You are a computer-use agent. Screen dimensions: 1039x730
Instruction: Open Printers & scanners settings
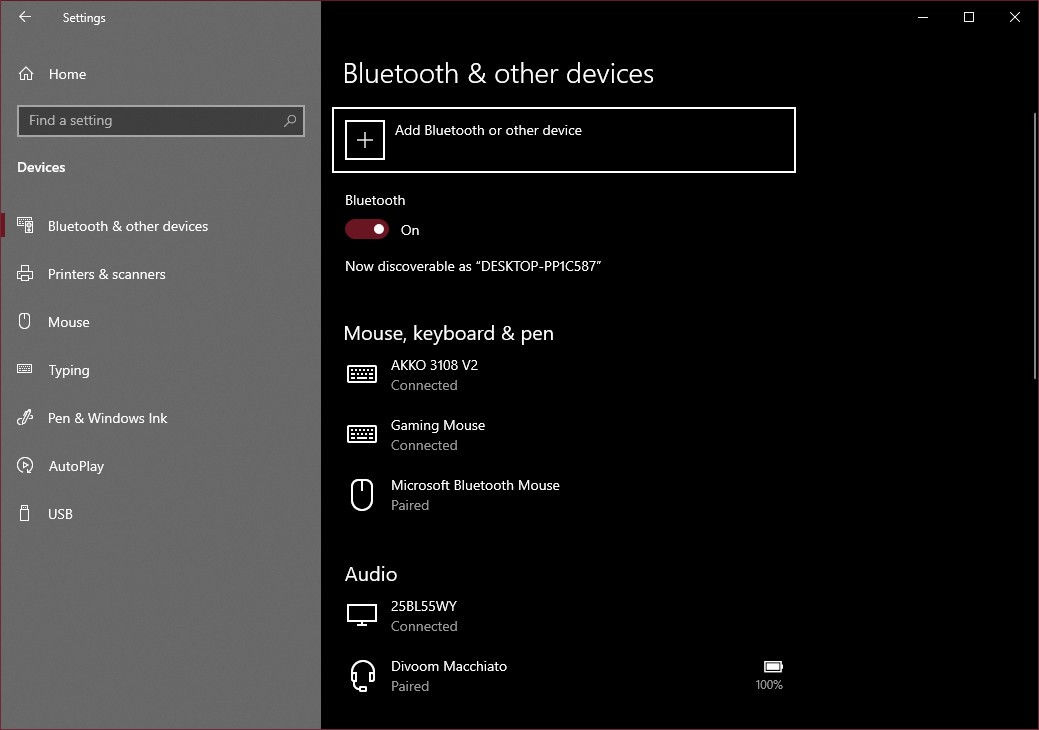point(160,274)
